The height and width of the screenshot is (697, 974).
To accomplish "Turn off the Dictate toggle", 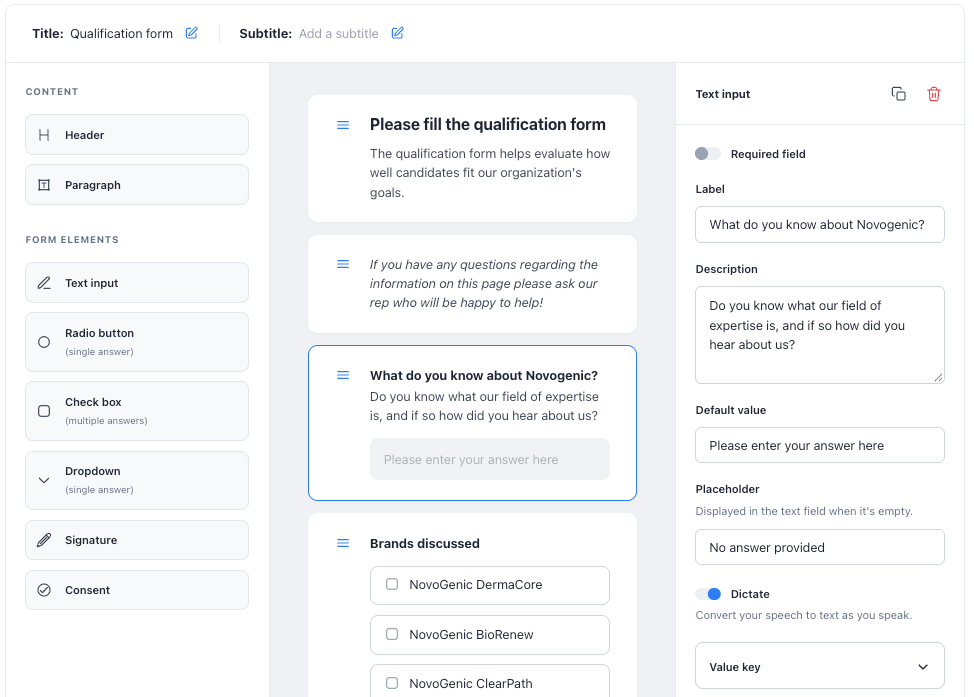I will (x=708, y=594).
